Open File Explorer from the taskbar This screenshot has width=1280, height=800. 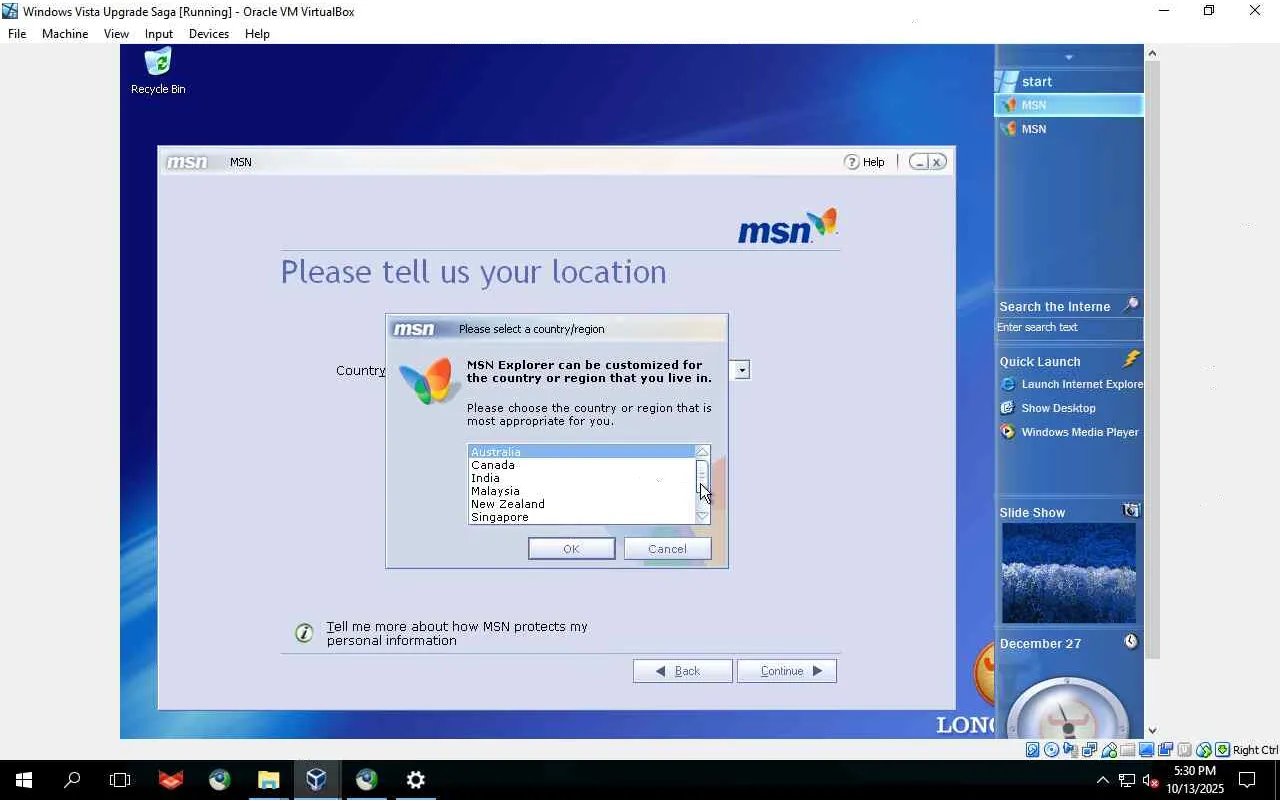click(x=268, y=780)
